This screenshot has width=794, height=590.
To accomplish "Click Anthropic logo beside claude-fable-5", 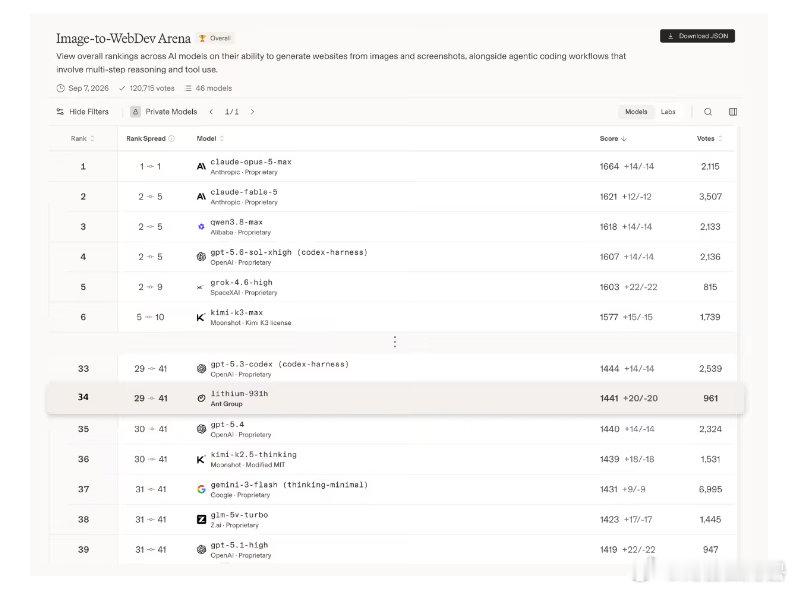I will click(x=201, y=196).
